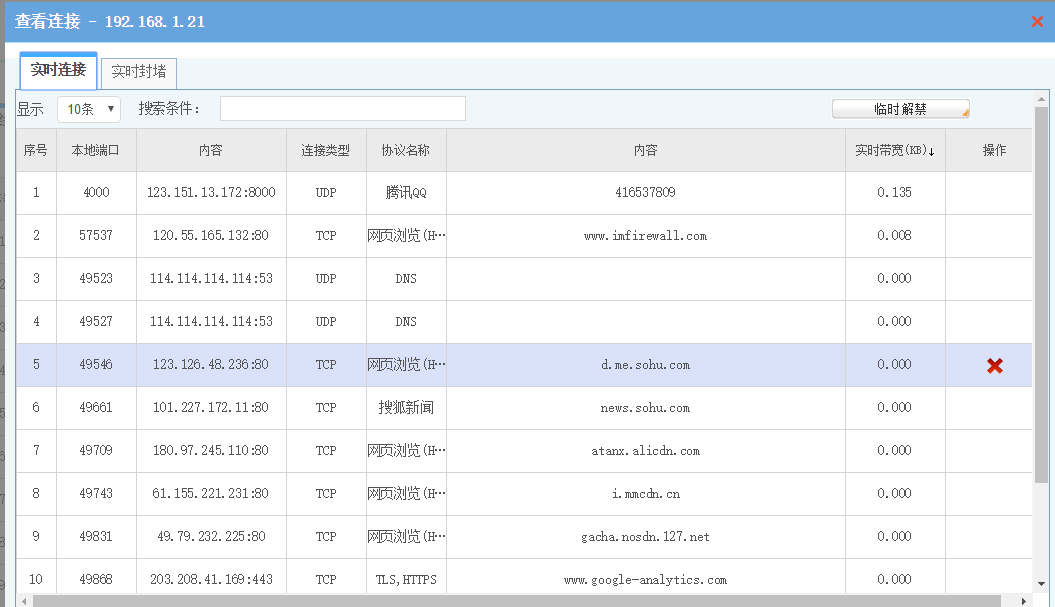This screenshot has height=607, width=1055.
Task: Click the 搜索条件 search input field
Action: (342, 109)
